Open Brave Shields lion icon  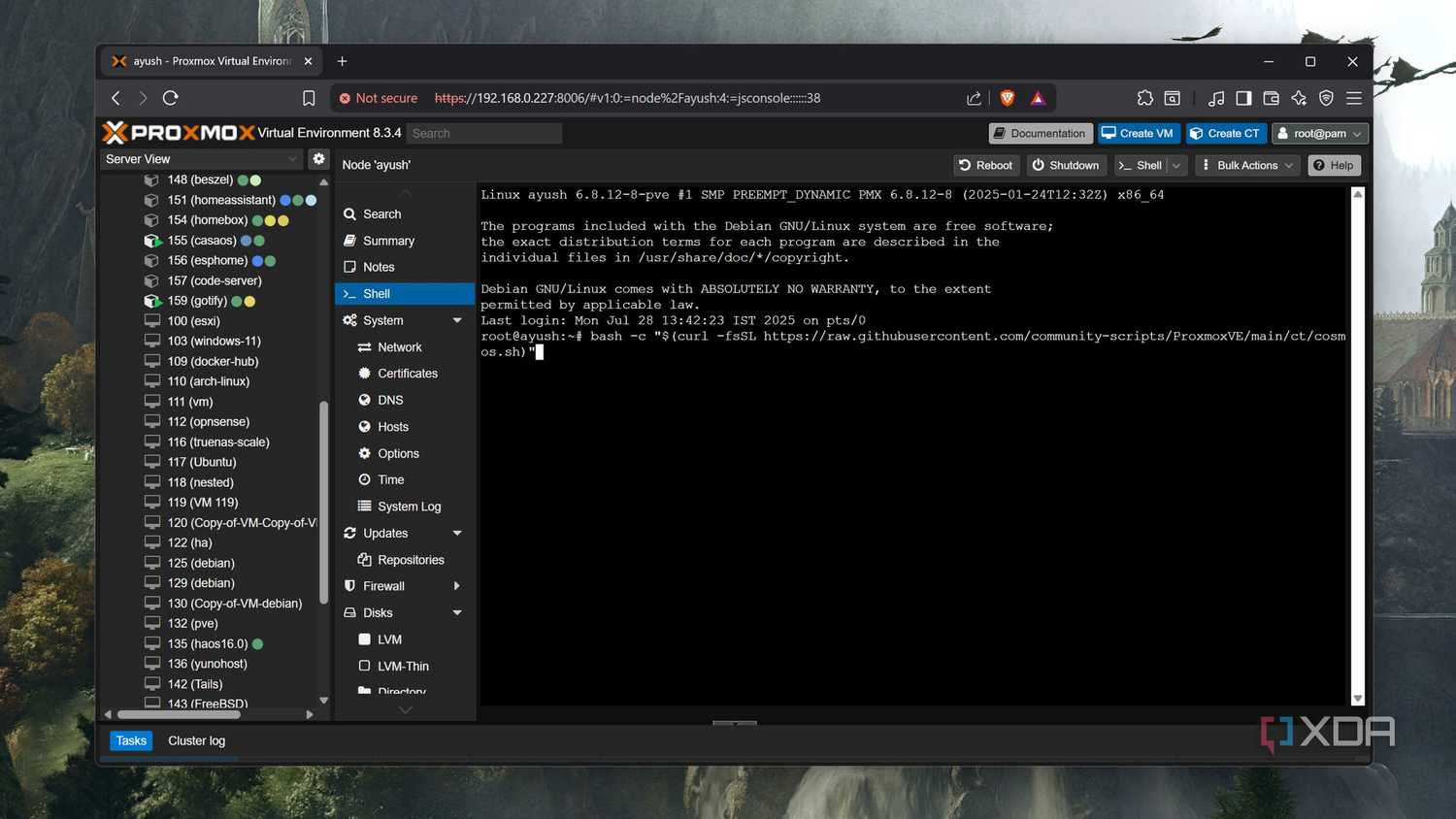1008,98
